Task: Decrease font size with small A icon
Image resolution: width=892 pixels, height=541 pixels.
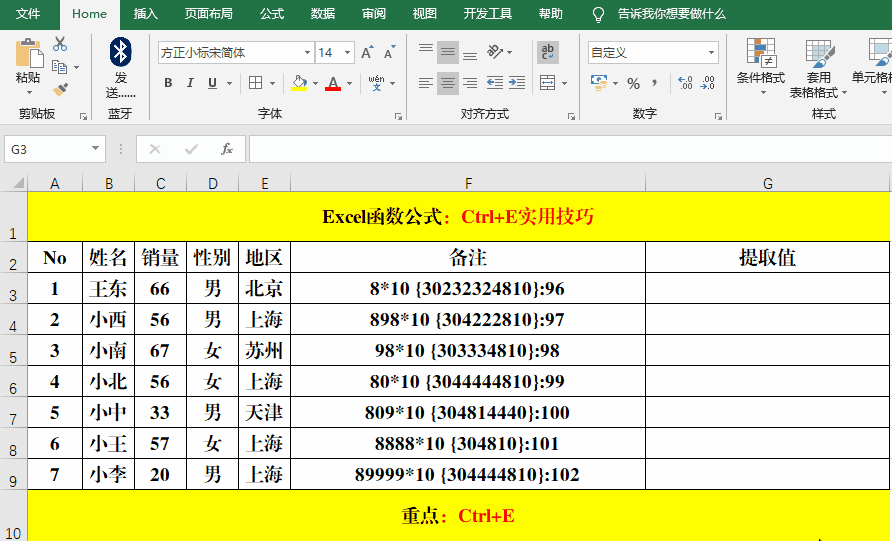Action: point(390,52)
